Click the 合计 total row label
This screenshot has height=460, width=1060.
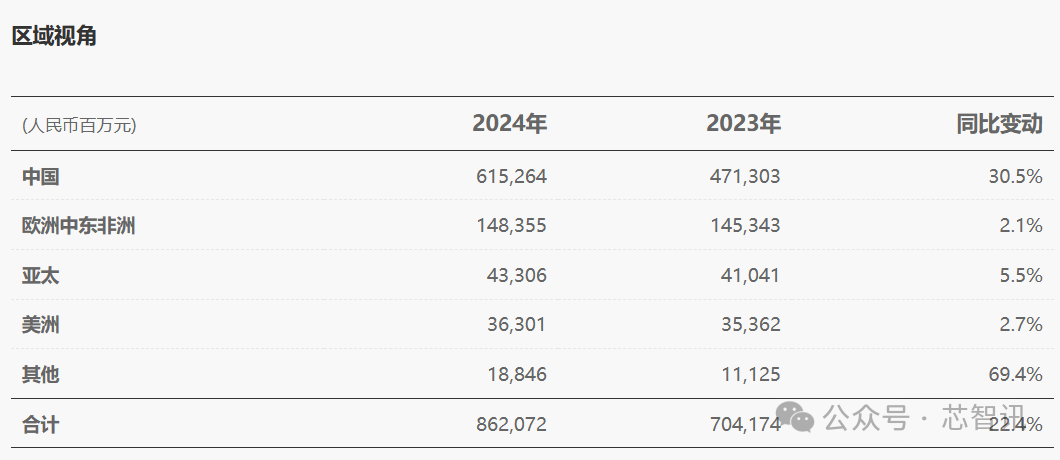pos(41,425)
